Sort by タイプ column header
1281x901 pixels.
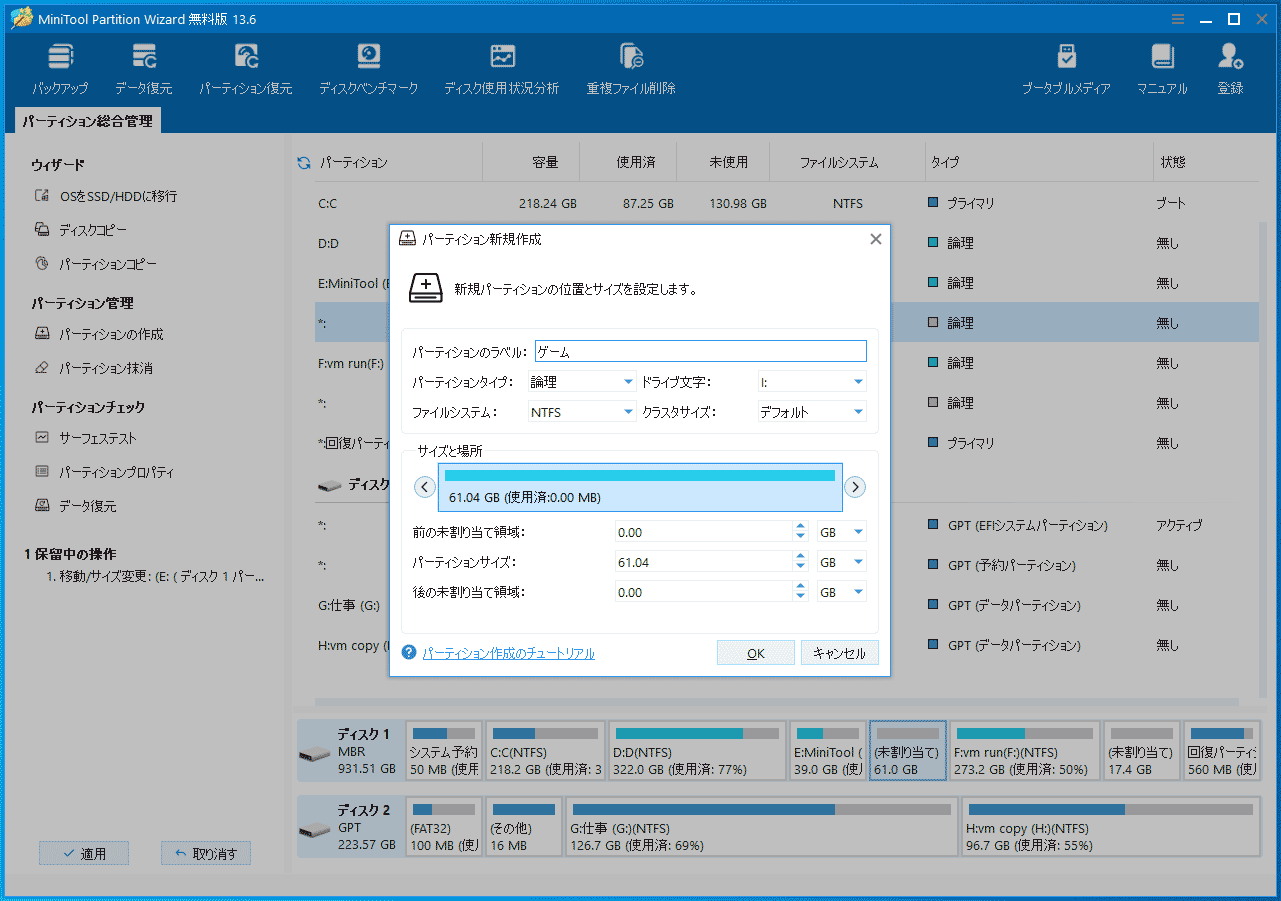tap(945, 162)
